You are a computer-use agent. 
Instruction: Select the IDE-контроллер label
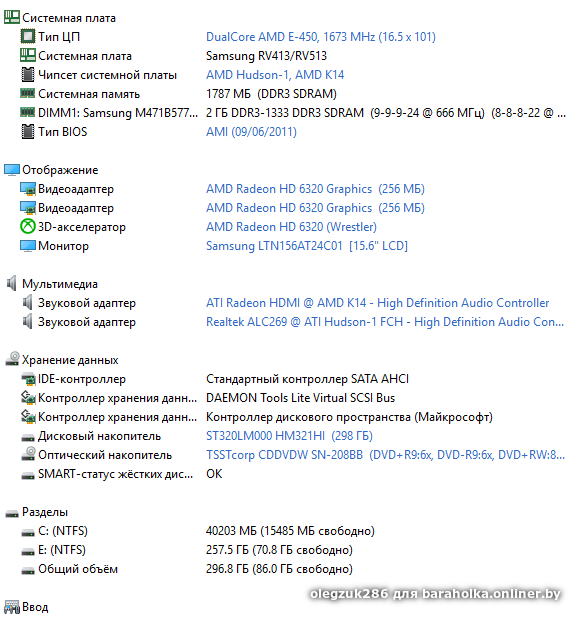82,379
